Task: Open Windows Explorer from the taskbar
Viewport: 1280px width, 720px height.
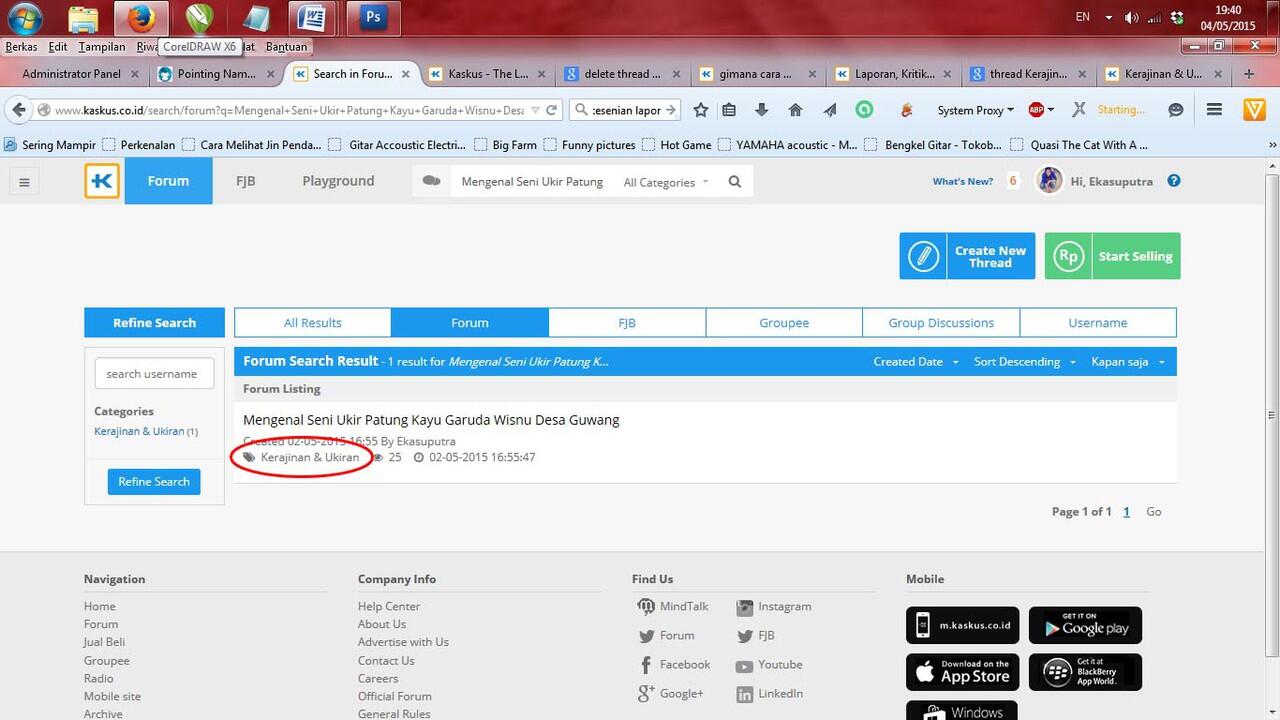Action: tap(85, 18)
